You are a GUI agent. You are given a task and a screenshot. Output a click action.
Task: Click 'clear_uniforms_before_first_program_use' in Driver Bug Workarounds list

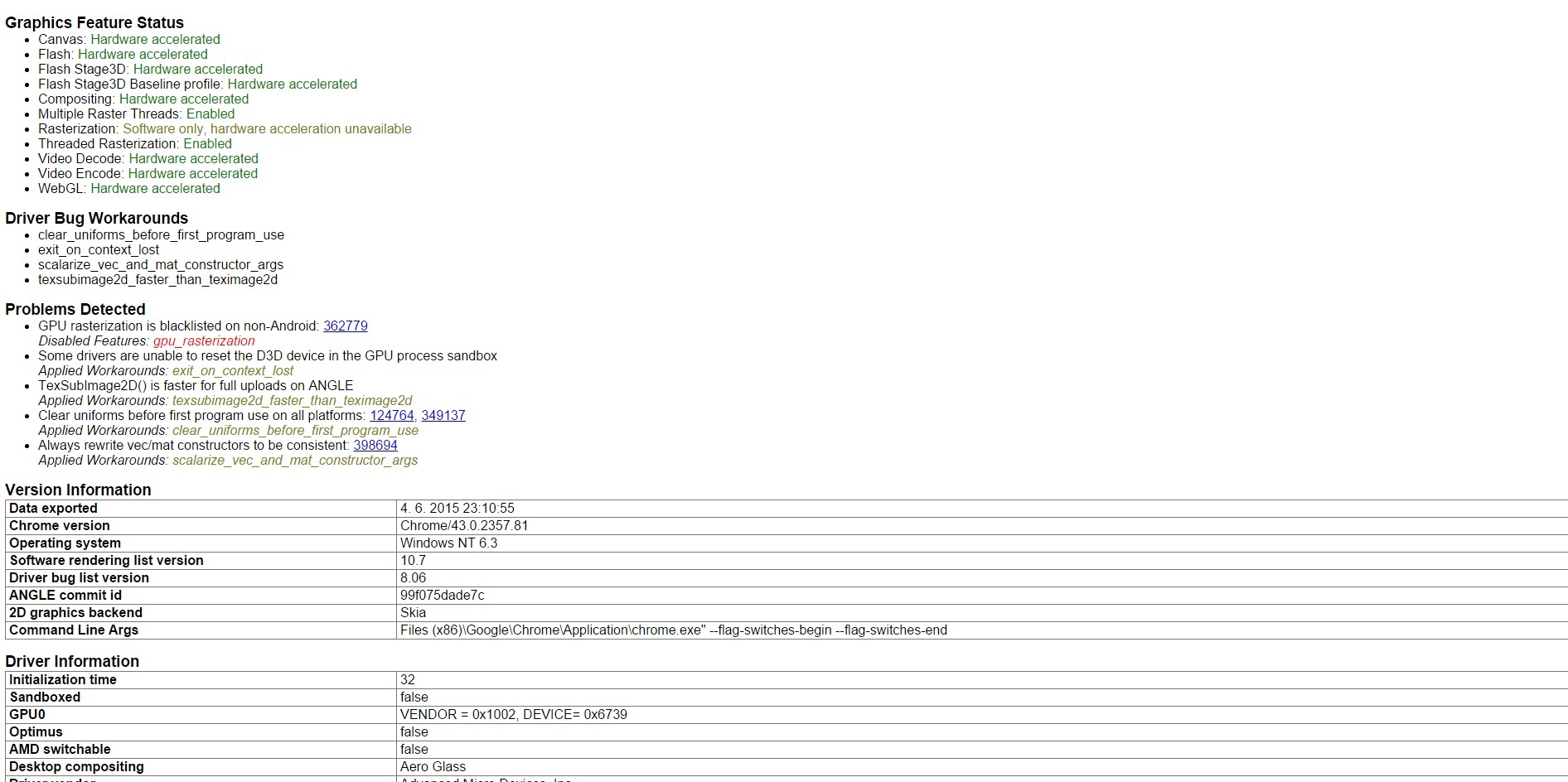coord(161,235)
